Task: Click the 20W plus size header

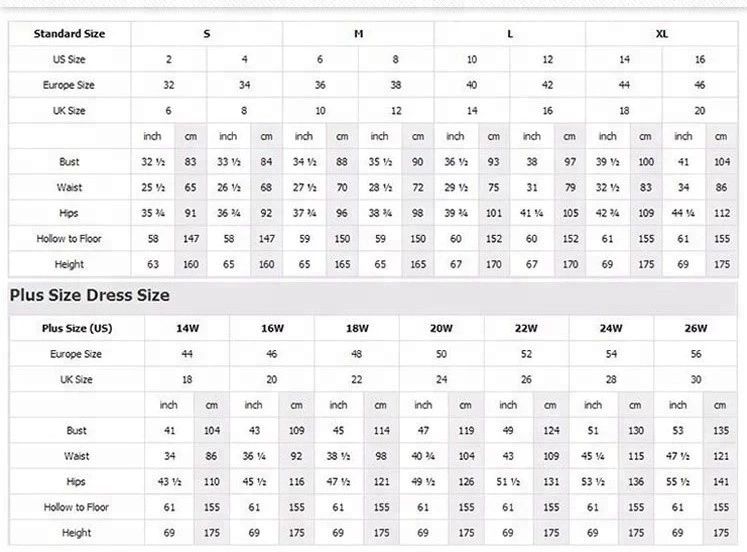Action: [x=442, y=328]
